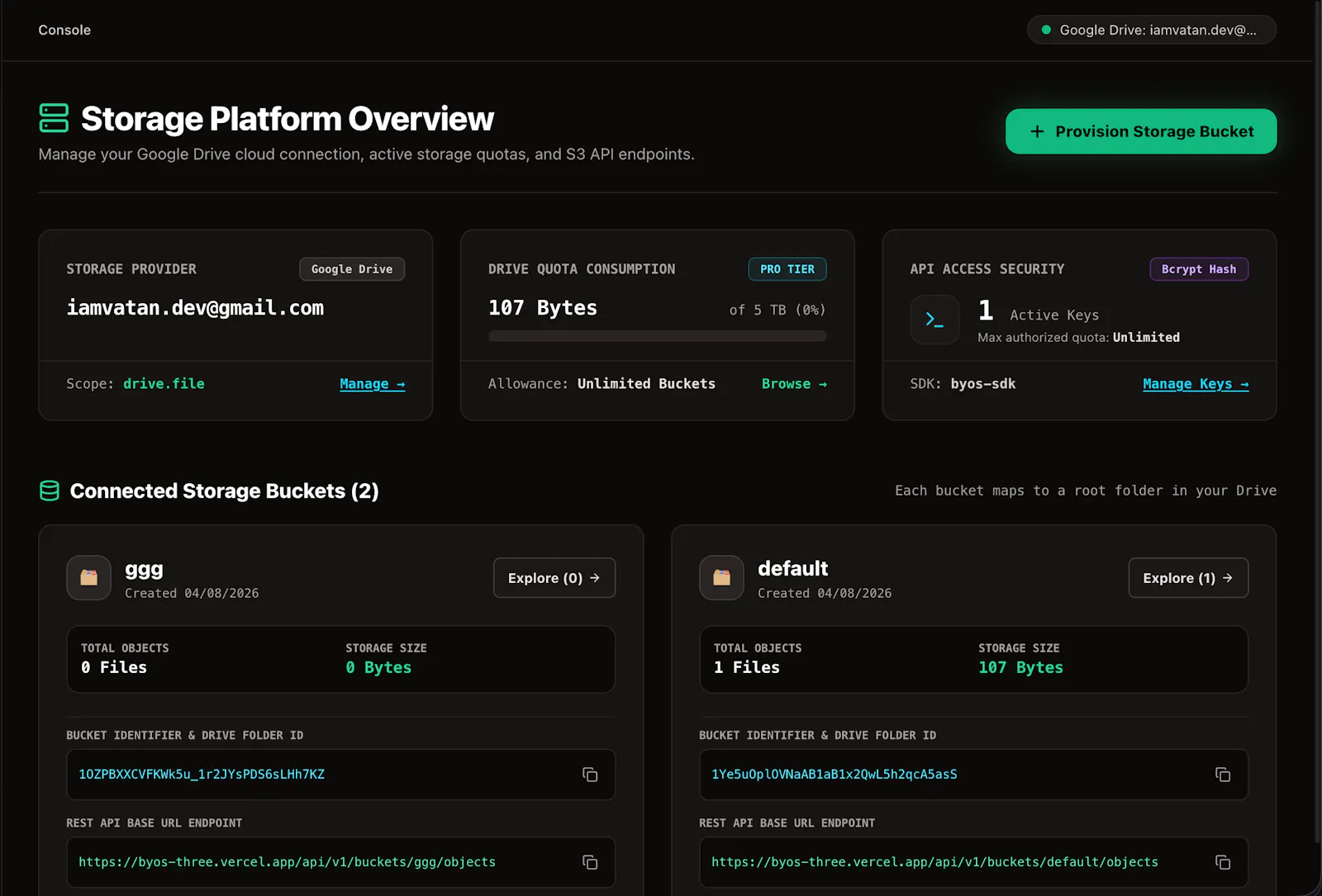Click the default bucket name
This screenshot has height=896, width=1322.
click(793, 568)
